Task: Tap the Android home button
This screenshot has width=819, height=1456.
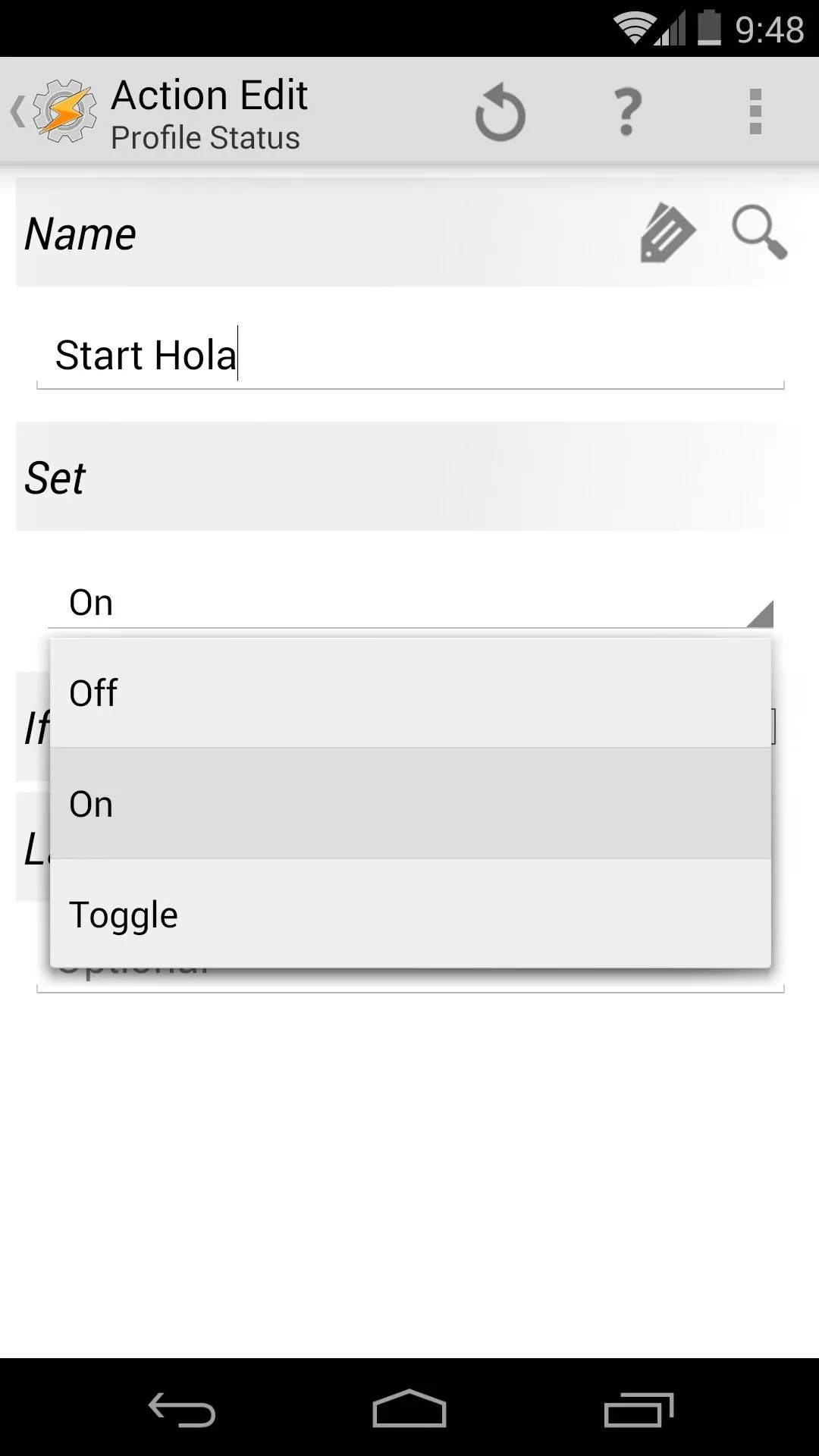Action: tap(409, 1409)
